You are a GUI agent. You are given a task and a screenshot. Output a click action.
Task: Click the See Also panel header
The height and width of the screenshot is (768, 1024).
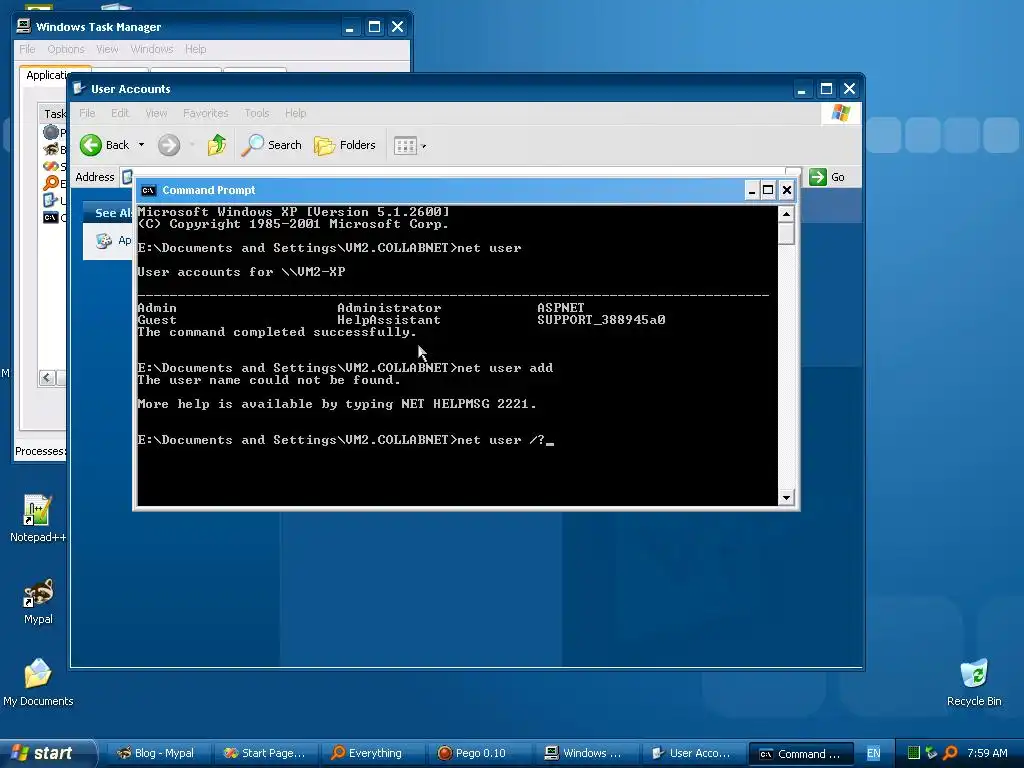(x=108, y=213)
